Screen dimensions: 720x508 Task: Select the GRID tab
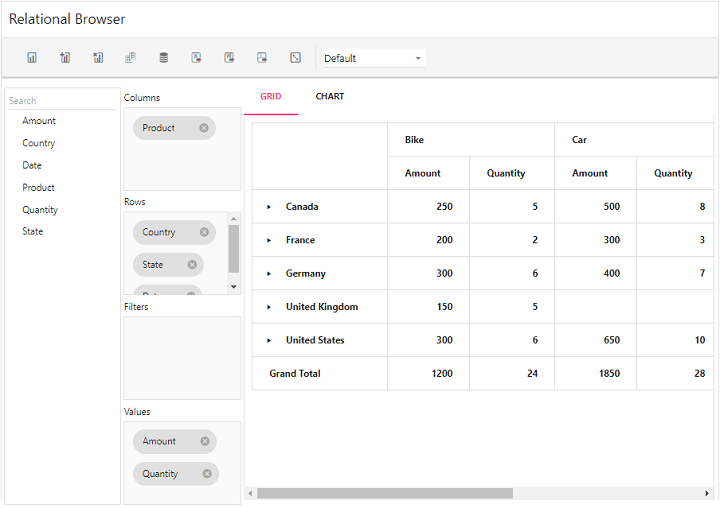[x=271, y=97]
